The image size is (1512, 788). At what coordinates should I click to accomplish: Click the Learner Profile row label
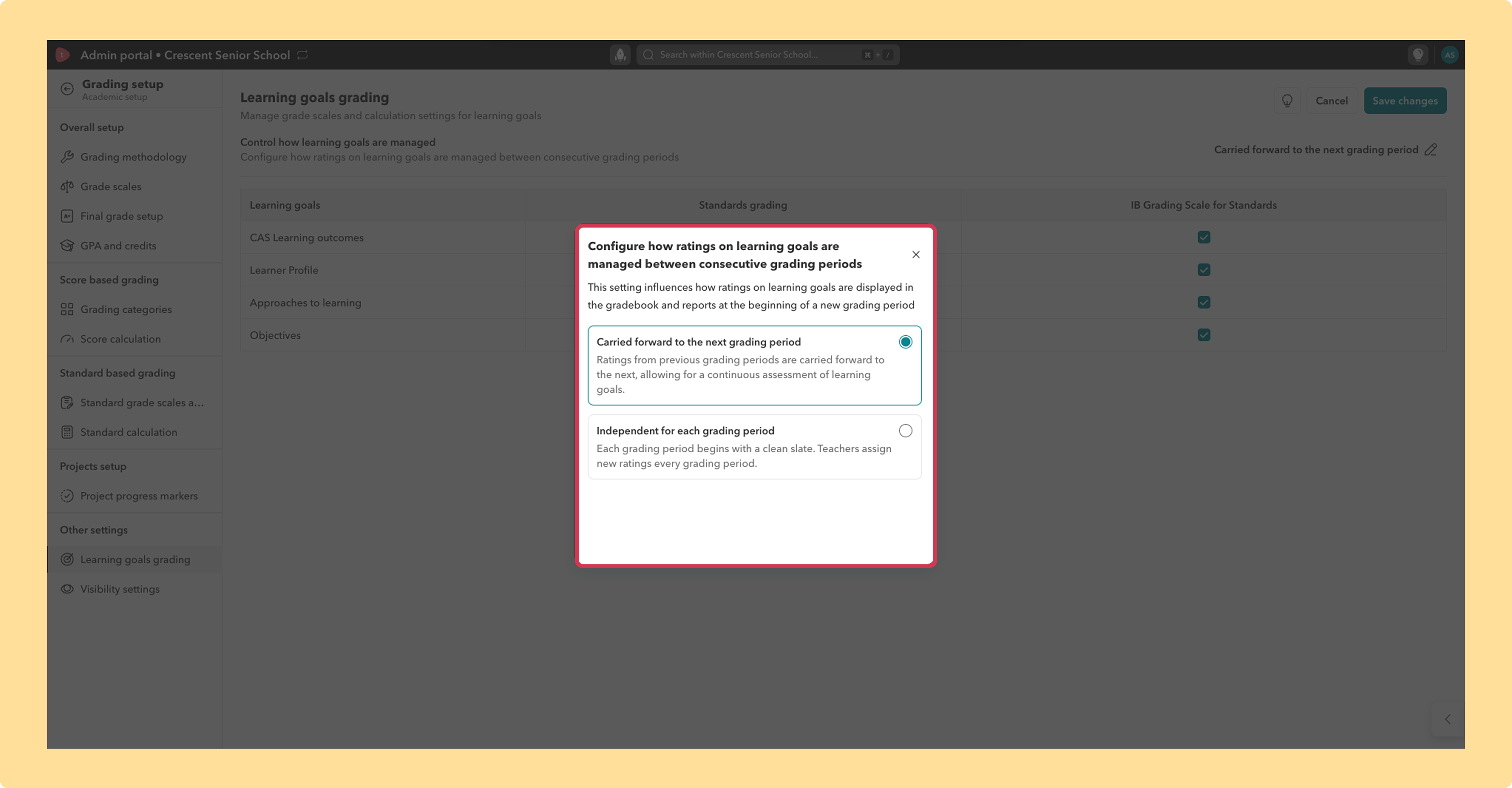(284, 270)
